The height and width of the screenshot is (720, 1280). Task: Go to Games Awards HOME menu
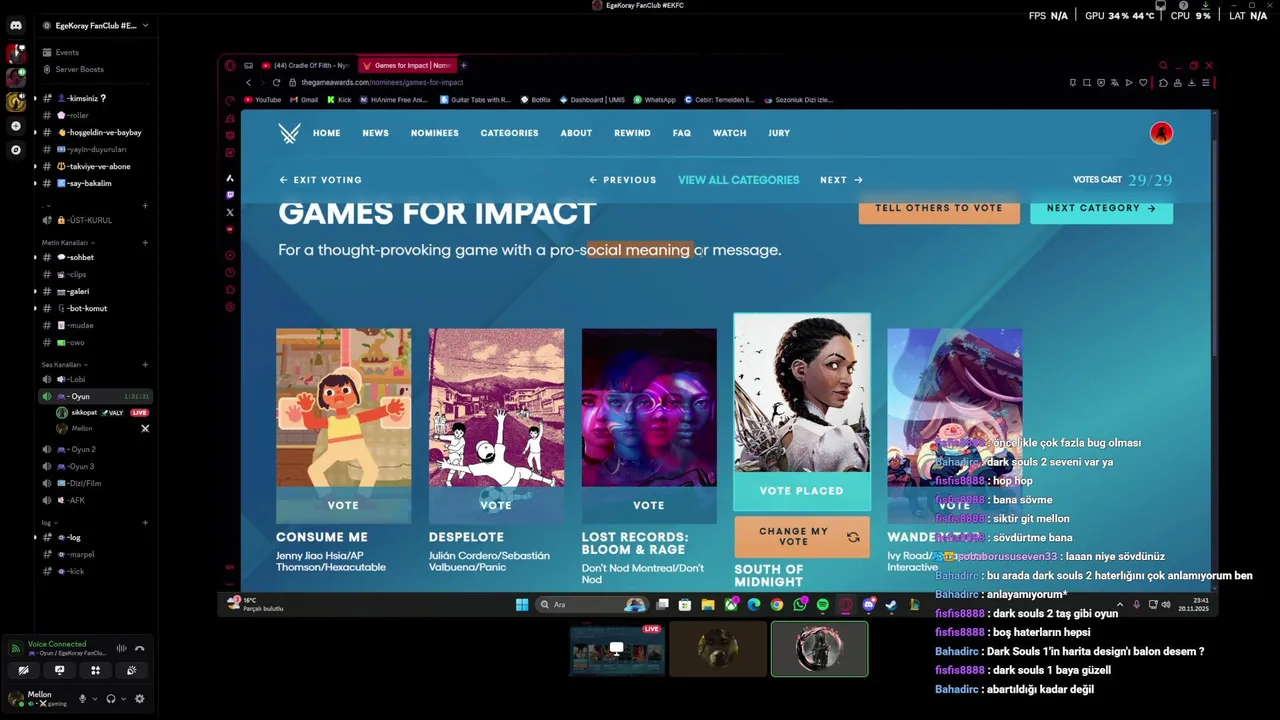tap(326, 133)
